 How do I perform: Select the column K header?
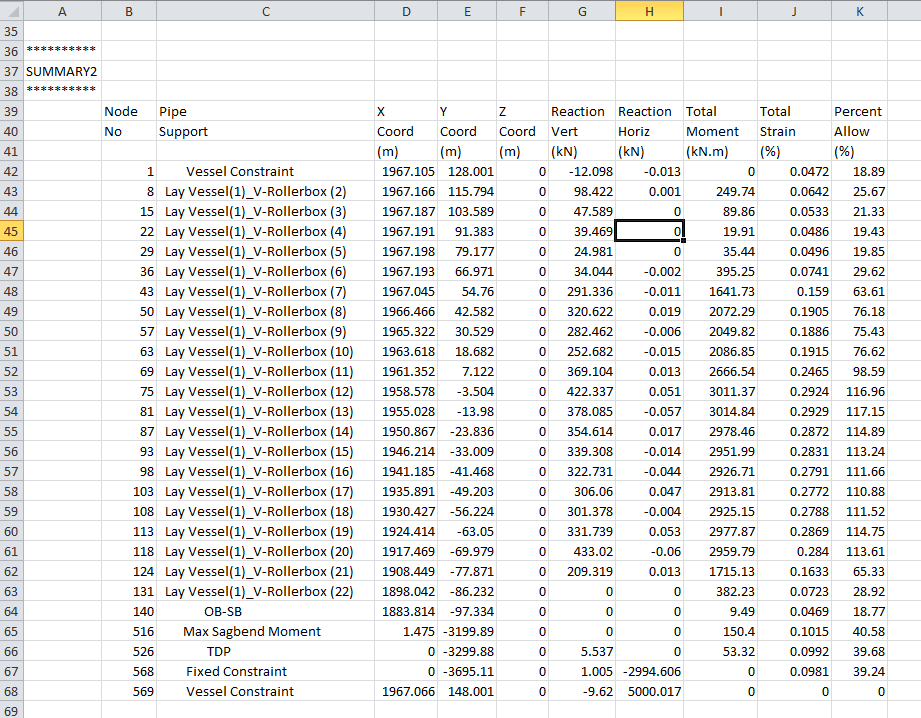[861, 11]
